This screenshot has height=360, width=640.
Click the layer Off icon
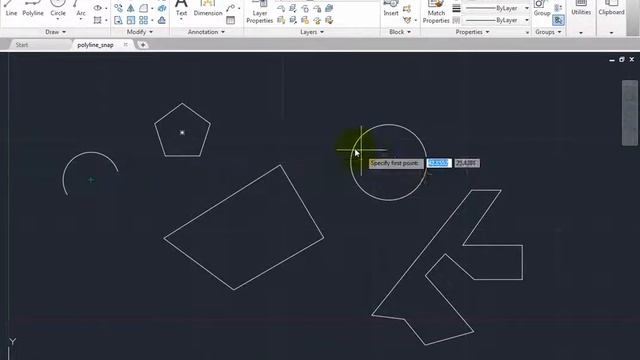pos(281,8)
